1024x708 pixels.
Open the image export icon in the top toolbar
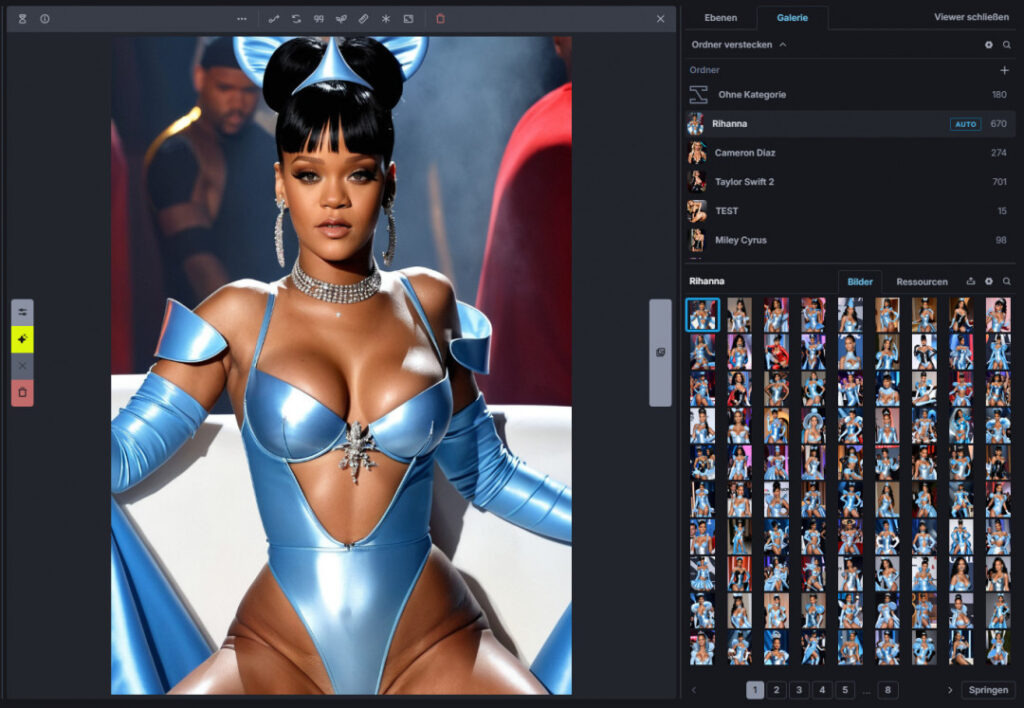pos(407,18)
